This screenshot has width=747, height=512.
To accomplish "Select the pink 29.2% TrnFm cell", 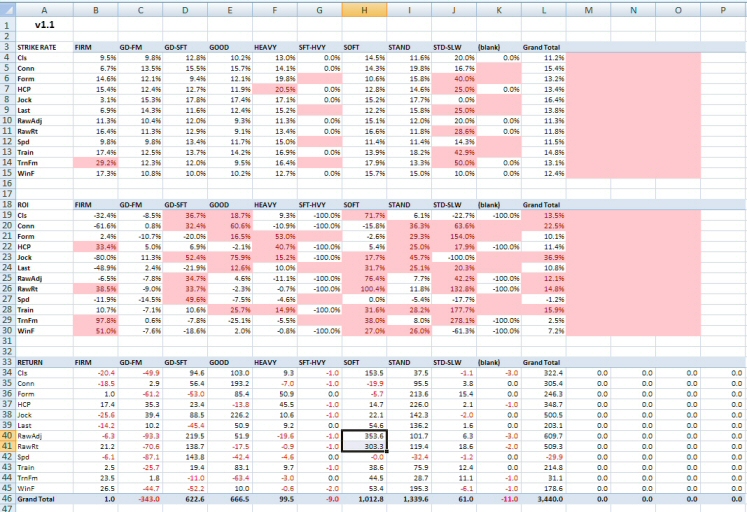I will coord(97,162).
